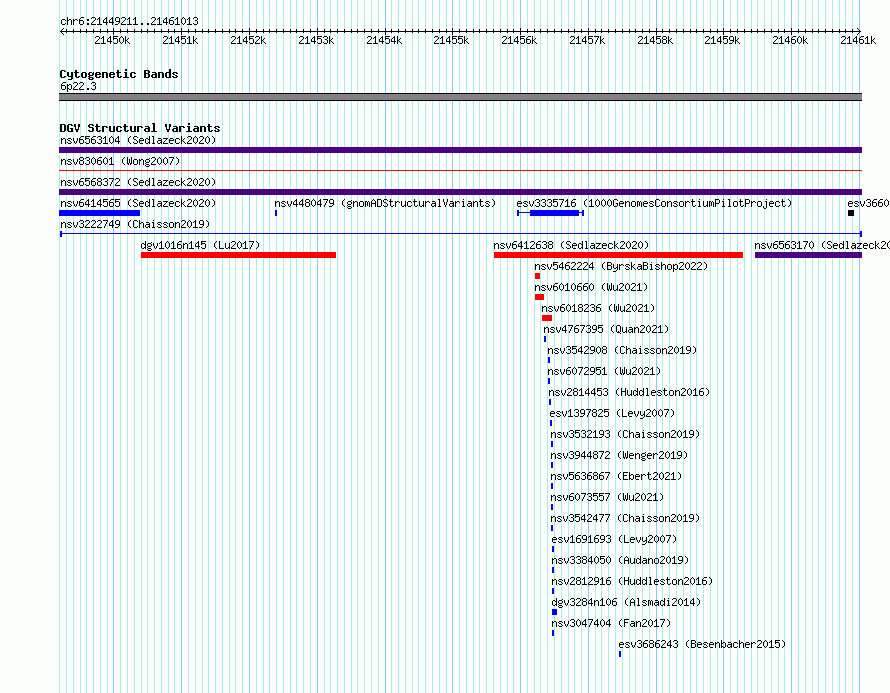Click the nsv3542908 (Chaisson2019) label

622,350
